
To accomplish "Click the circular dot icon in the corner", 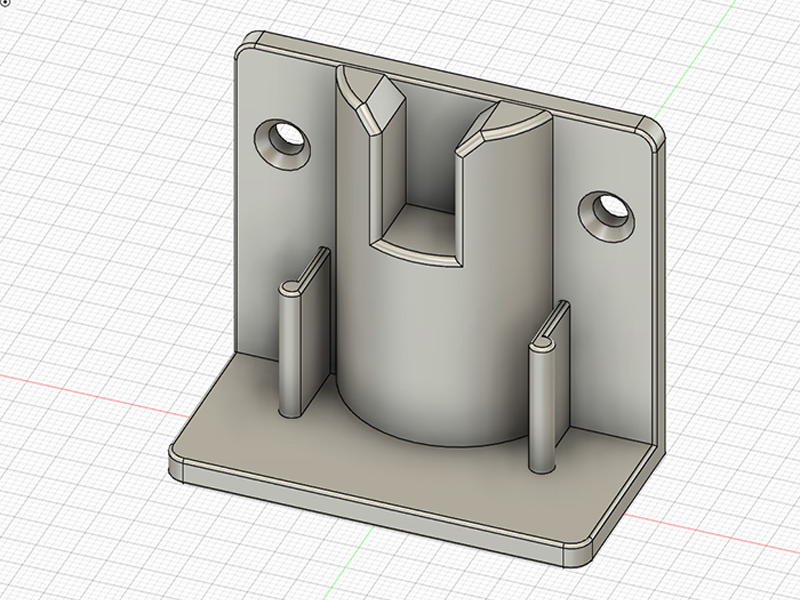I will pos(5,3).
